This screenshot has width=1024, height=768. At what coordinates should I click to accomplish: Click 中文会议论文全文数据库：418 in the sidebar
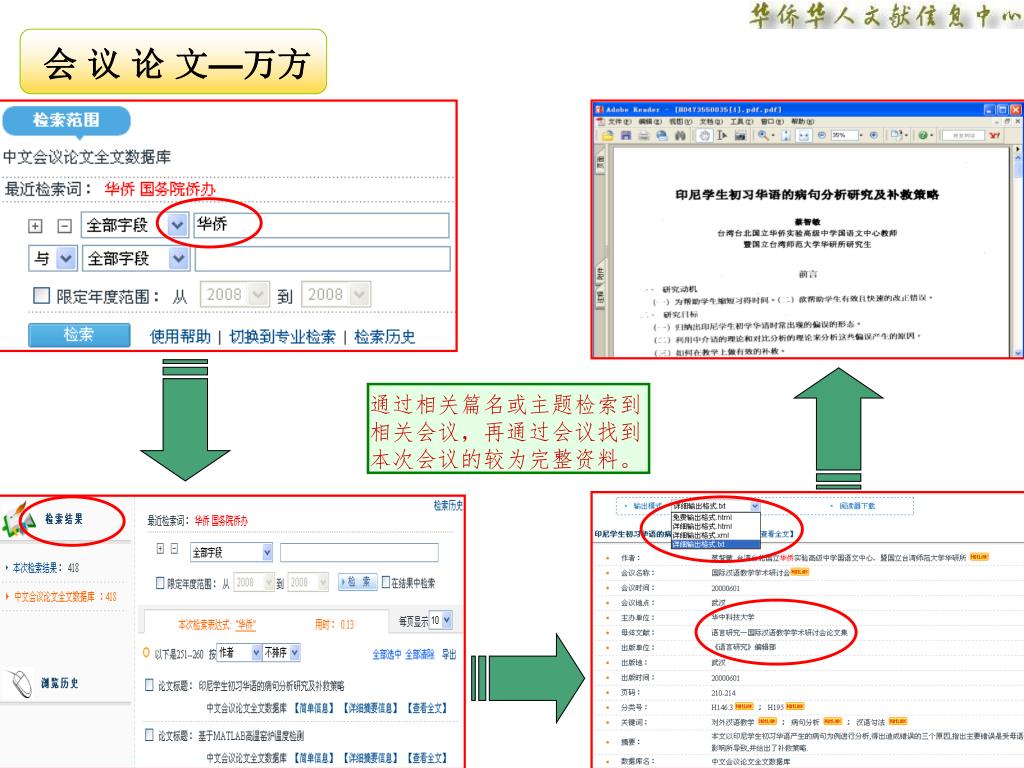pyautogui.click(x=65, y=596)
